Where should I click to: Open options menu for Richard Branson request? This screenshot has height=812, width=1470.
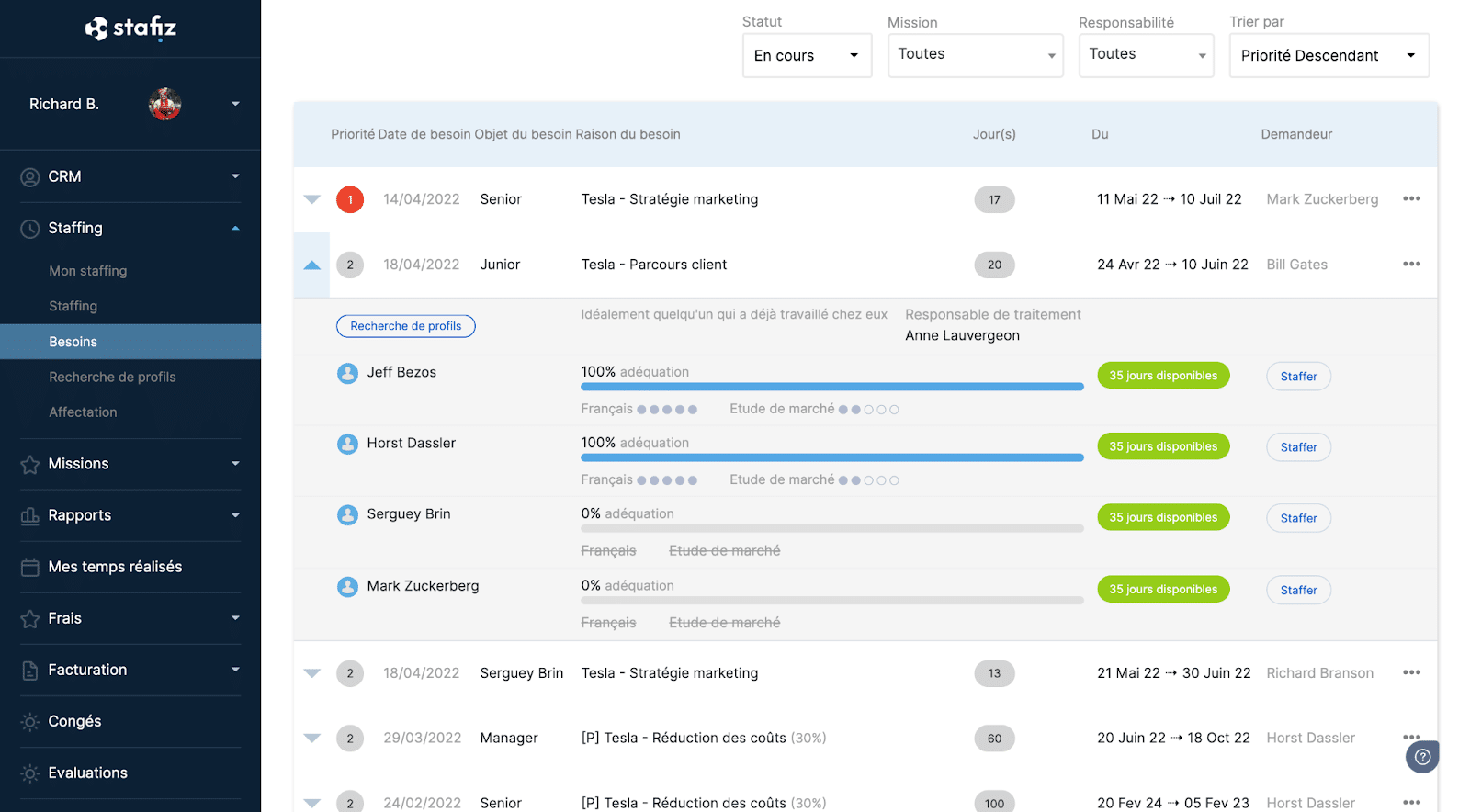pos(1412,672)
